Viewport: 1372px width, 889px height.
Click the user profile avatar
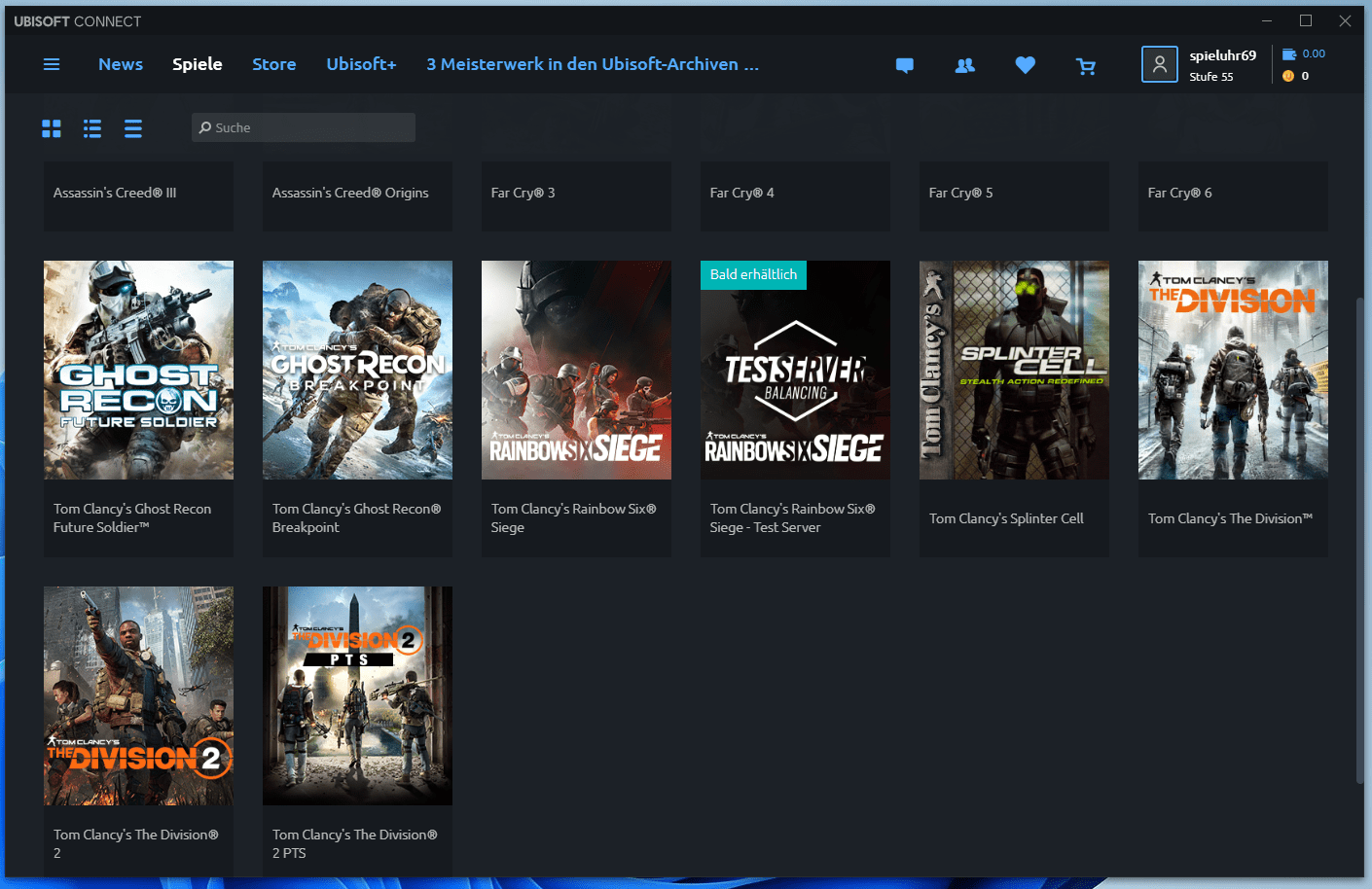point(1160,64)
